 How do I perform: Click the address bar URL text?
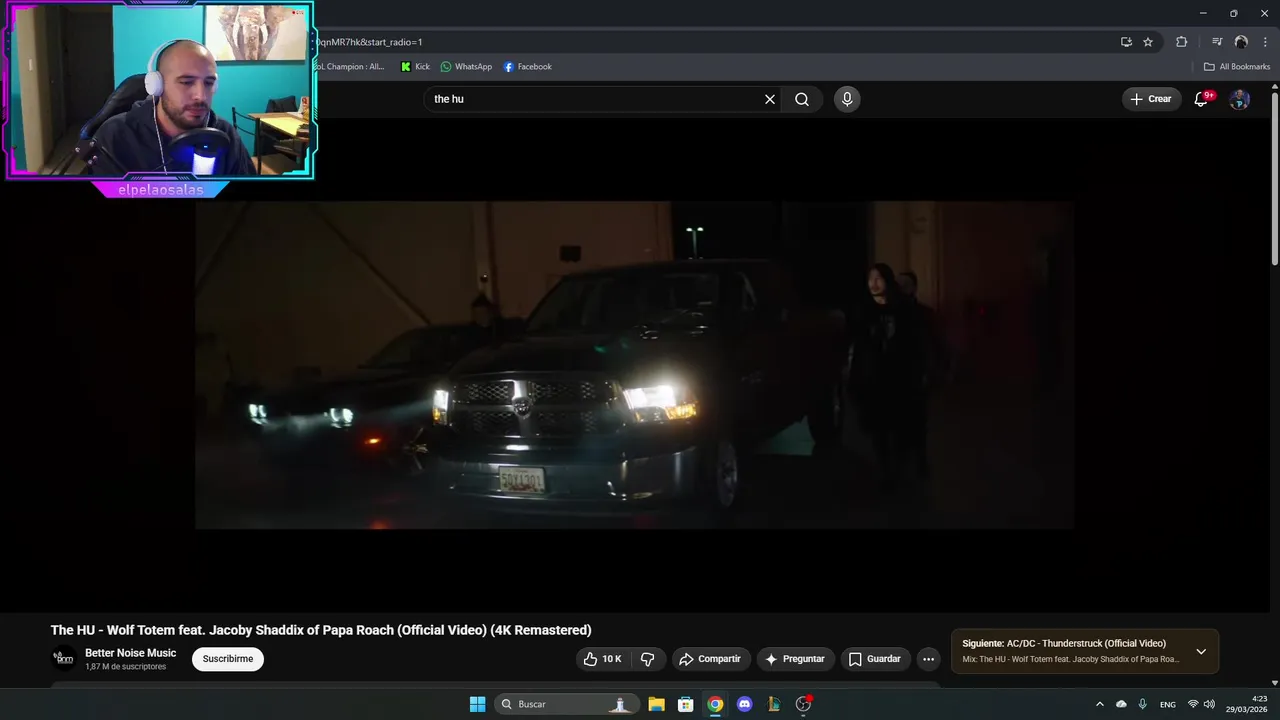click(x=370, y=42)
